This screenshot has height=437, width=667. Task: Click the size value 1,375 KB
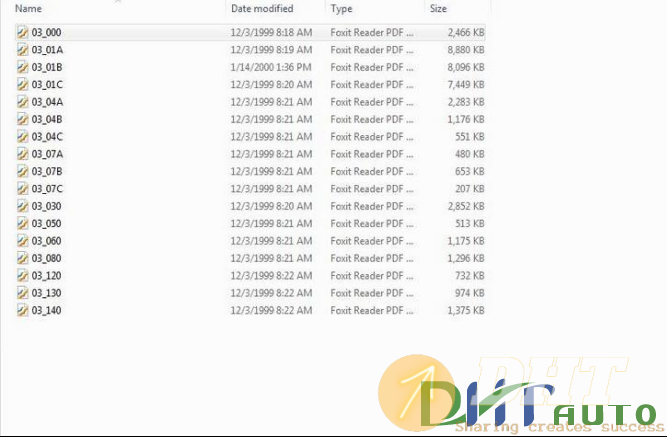466,310
